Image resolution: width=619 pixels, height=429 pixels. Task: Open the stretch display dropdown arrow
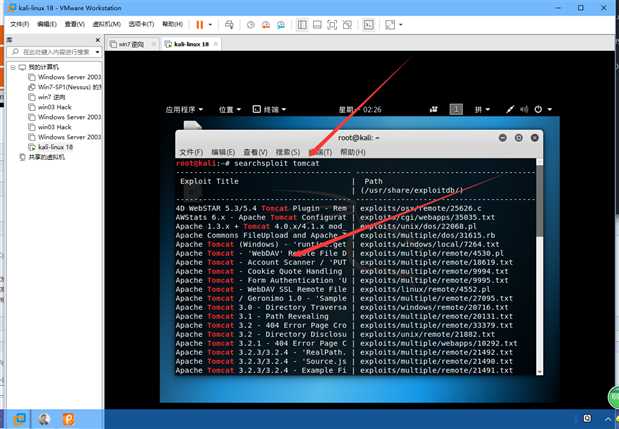(401, 25)
